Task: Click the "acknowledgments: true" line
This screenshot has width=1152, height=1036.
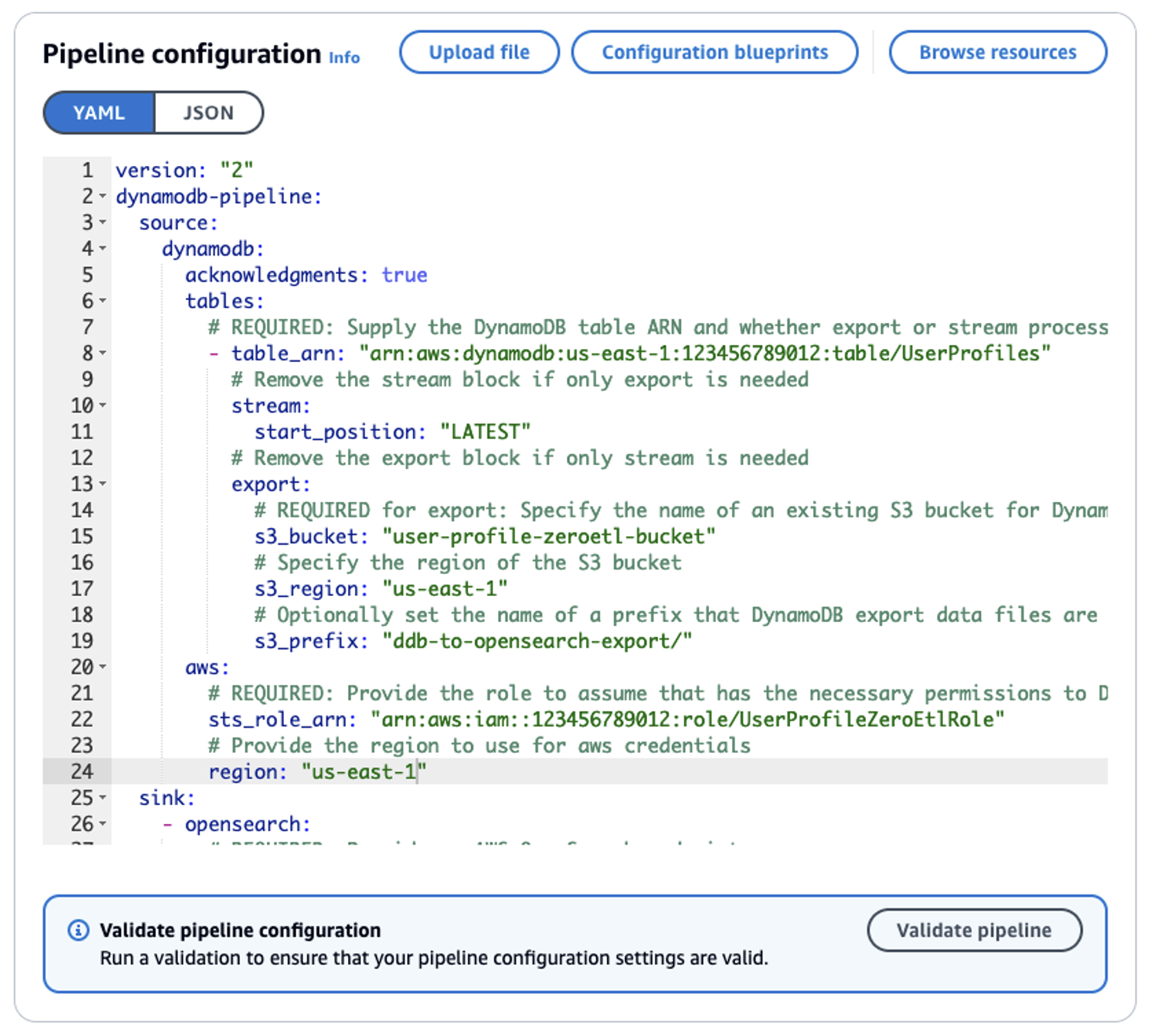Action: pyautogui.click(x=306, y=275)
